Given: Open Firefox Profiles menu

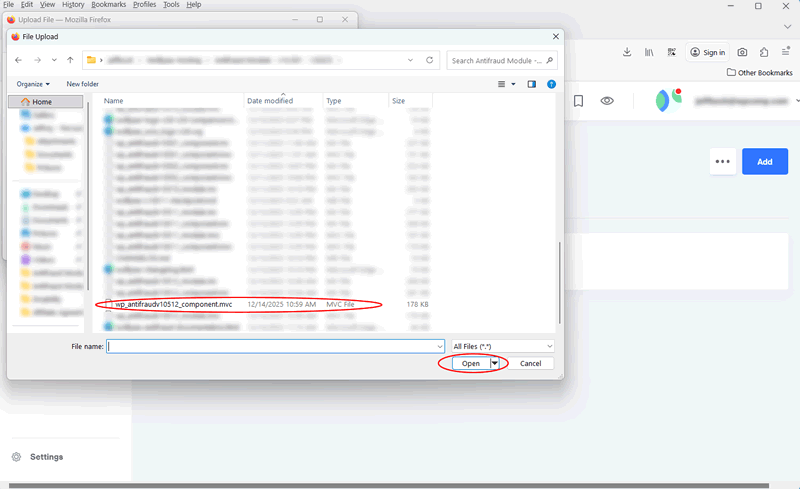Looking at the screenshot, I should click(144, 5).
